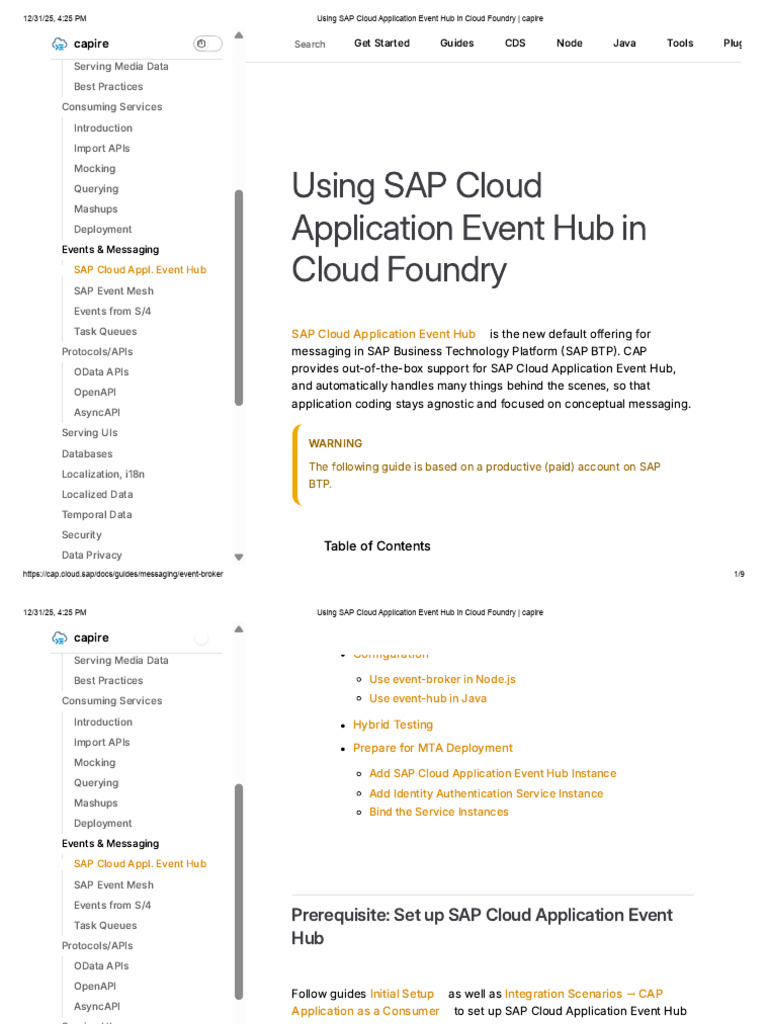Open the Java menu
Image resolution: width=768 pixels, height=1024 pixels.
(x=624, y=43)
